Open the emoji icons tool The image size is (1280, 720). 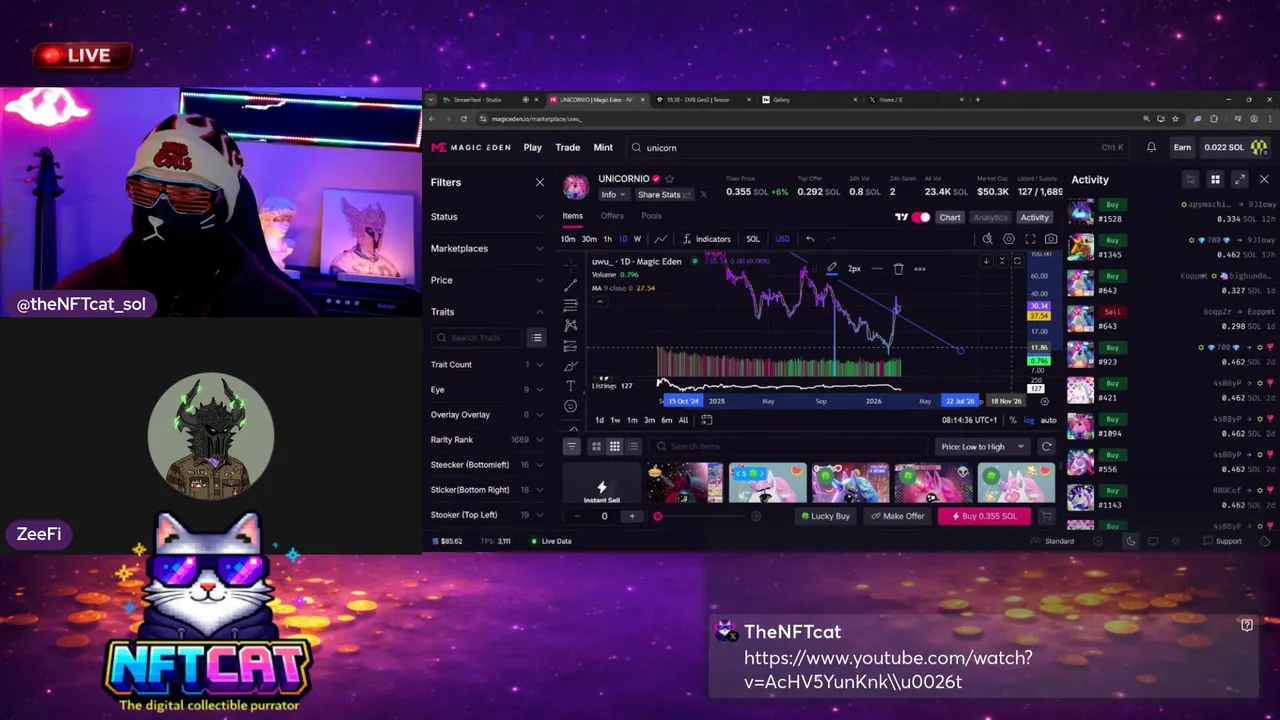570,406
